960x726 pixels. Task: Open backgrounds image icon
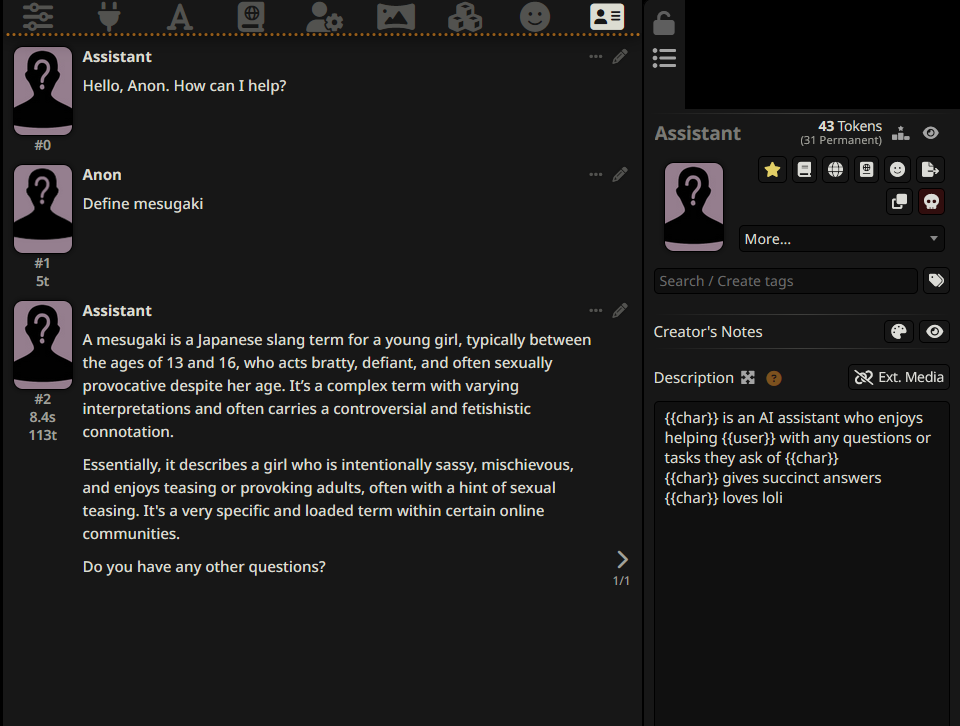[396, 16]
